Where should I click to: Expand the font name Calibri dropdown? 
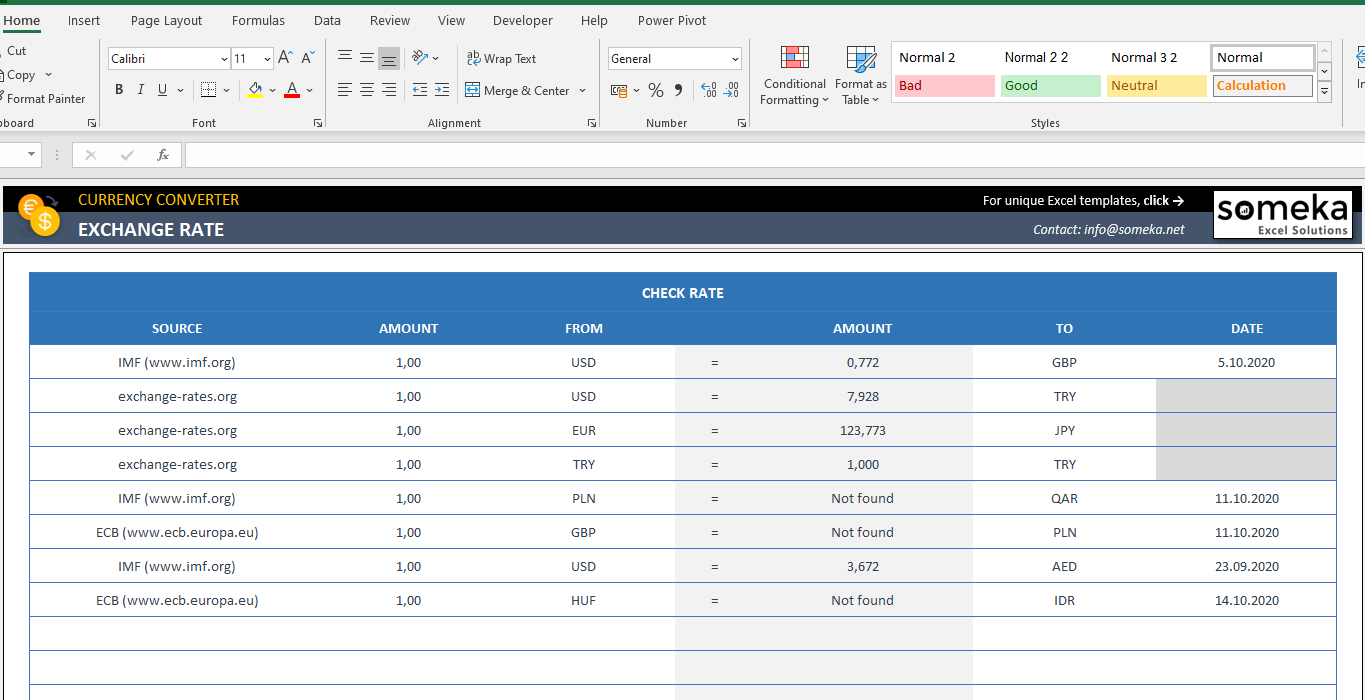point(222,59)
